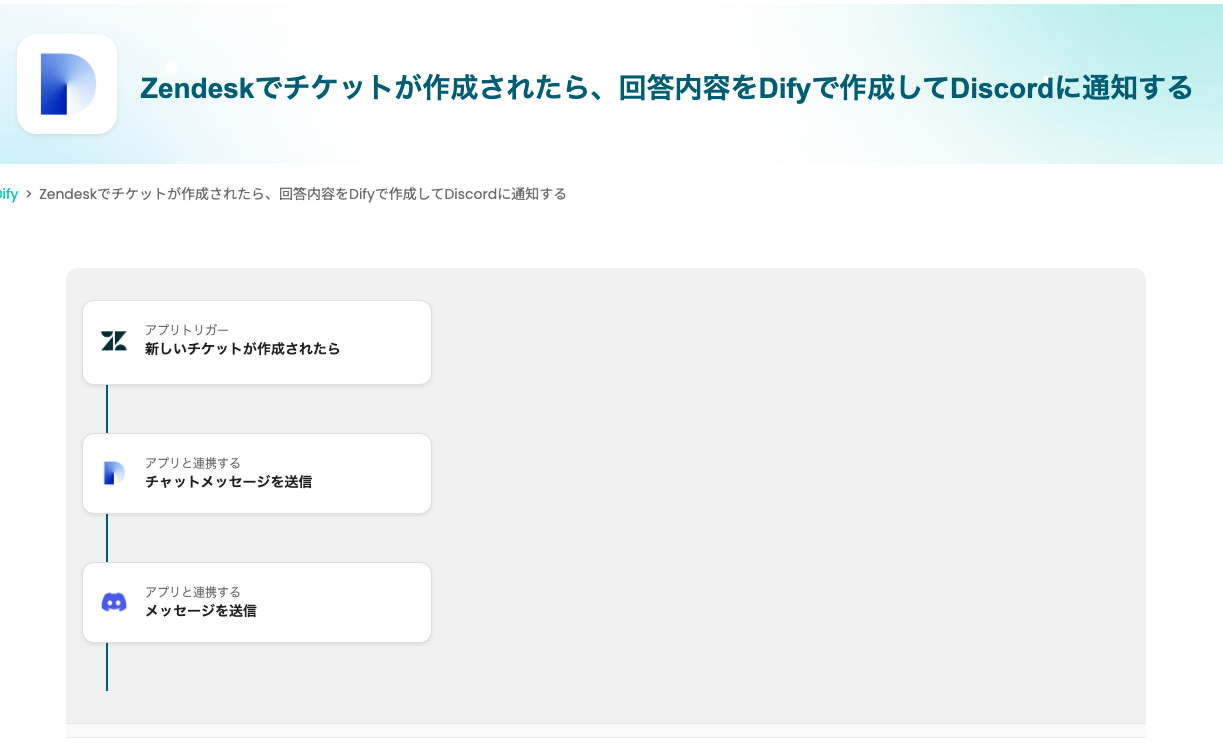Click the Discord icon in the send message card
Screen dimensions: 1223x747
114,602
